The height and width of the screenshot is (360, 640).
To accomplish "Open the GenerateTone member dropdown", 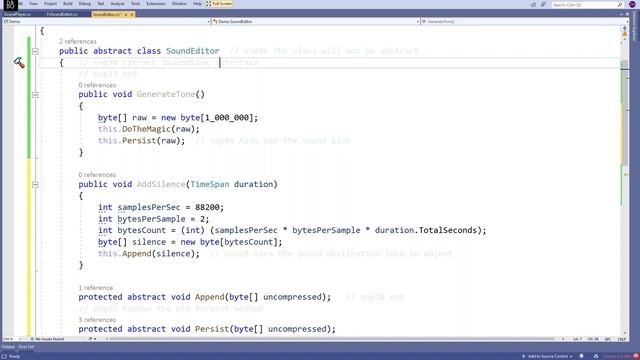I will (524, 22).
